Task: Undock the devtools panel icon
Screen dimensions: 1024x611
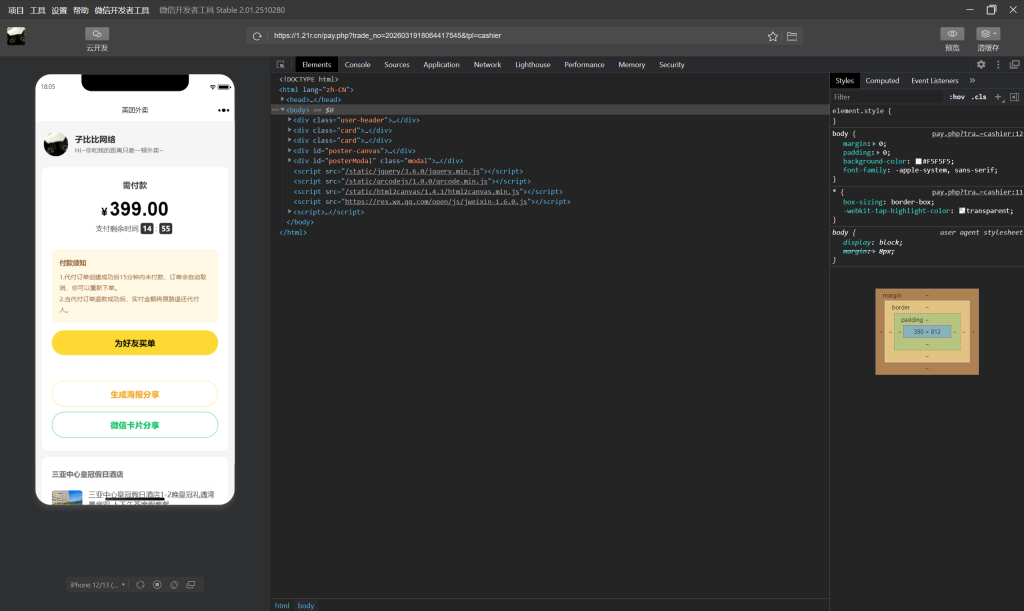Action: coord(1014,65)
